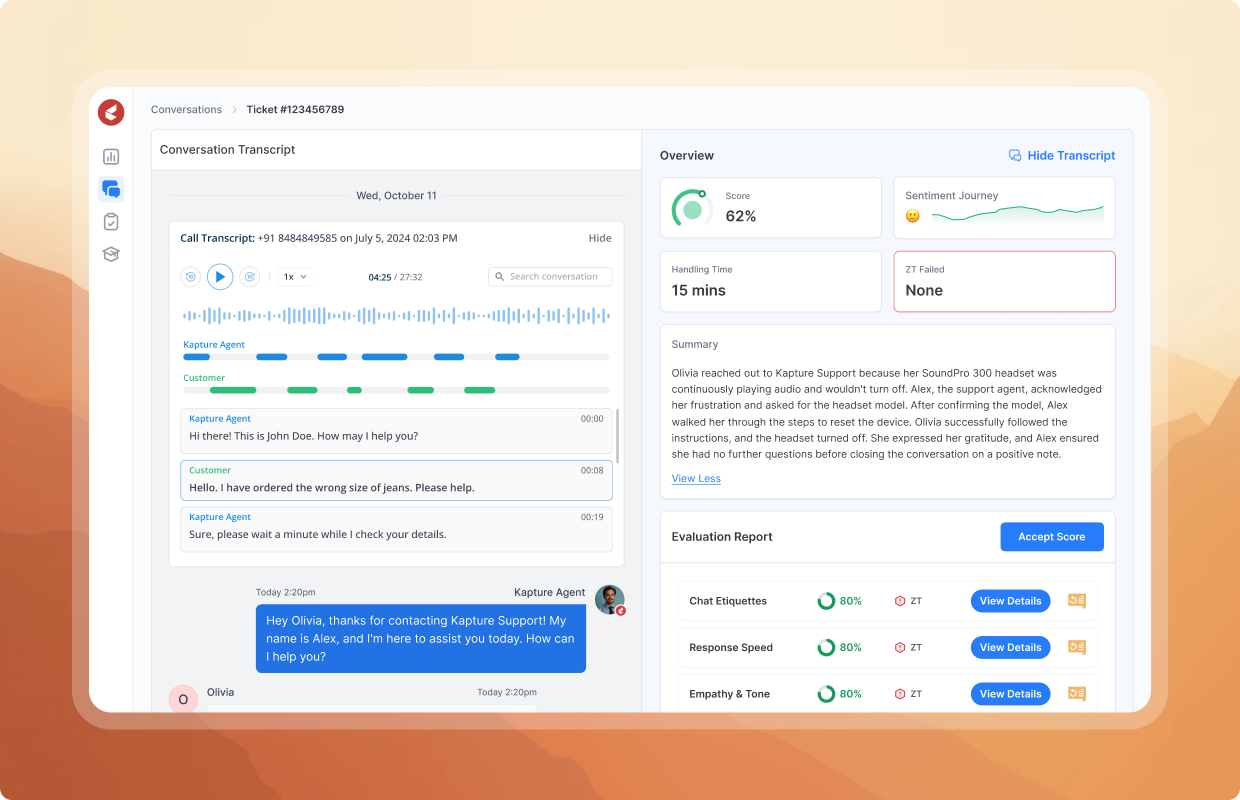
Task: Seek within the audio waveform
Action: [396, 316]
